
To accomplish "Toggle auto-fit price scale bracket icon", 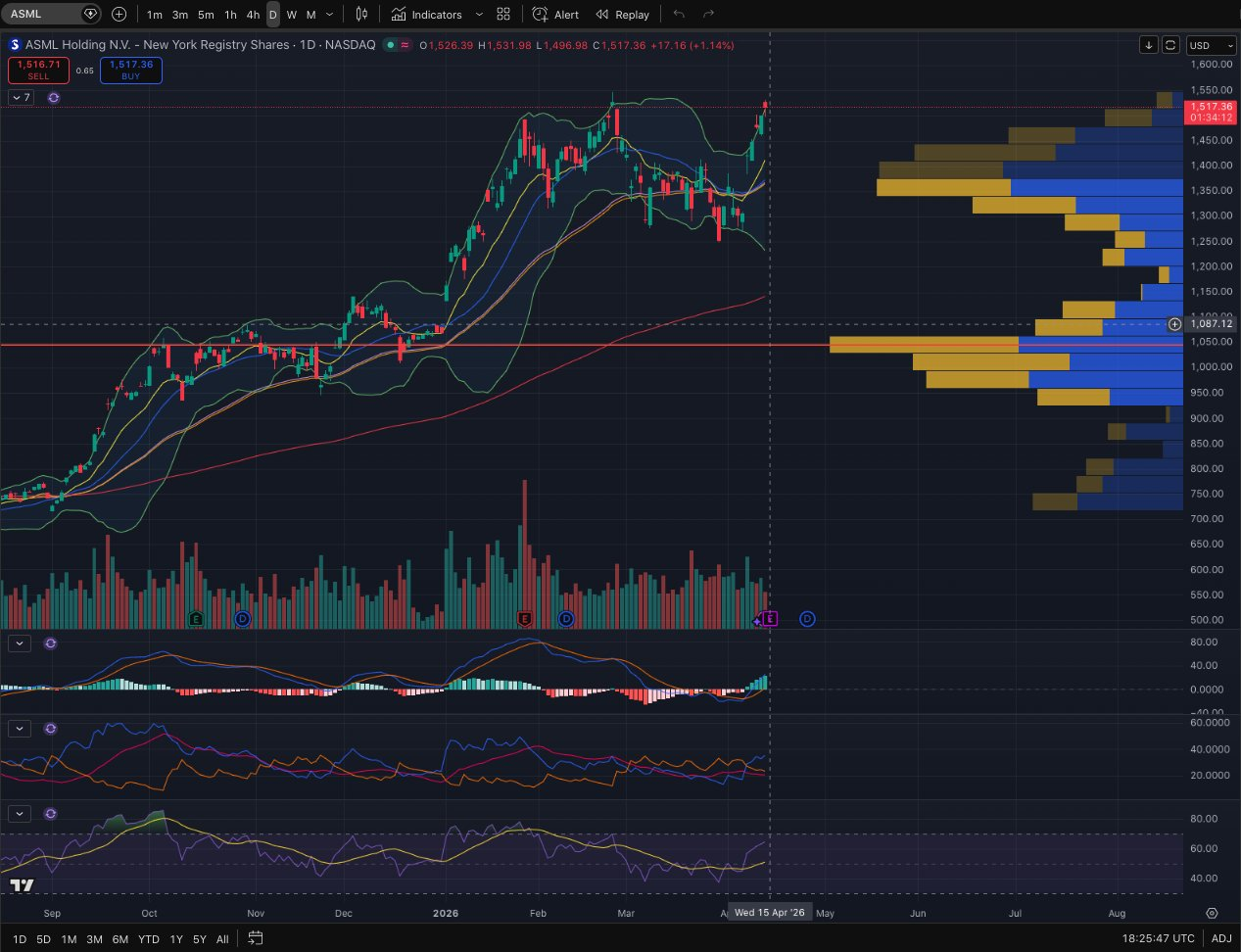I will tap(1170, 45).
